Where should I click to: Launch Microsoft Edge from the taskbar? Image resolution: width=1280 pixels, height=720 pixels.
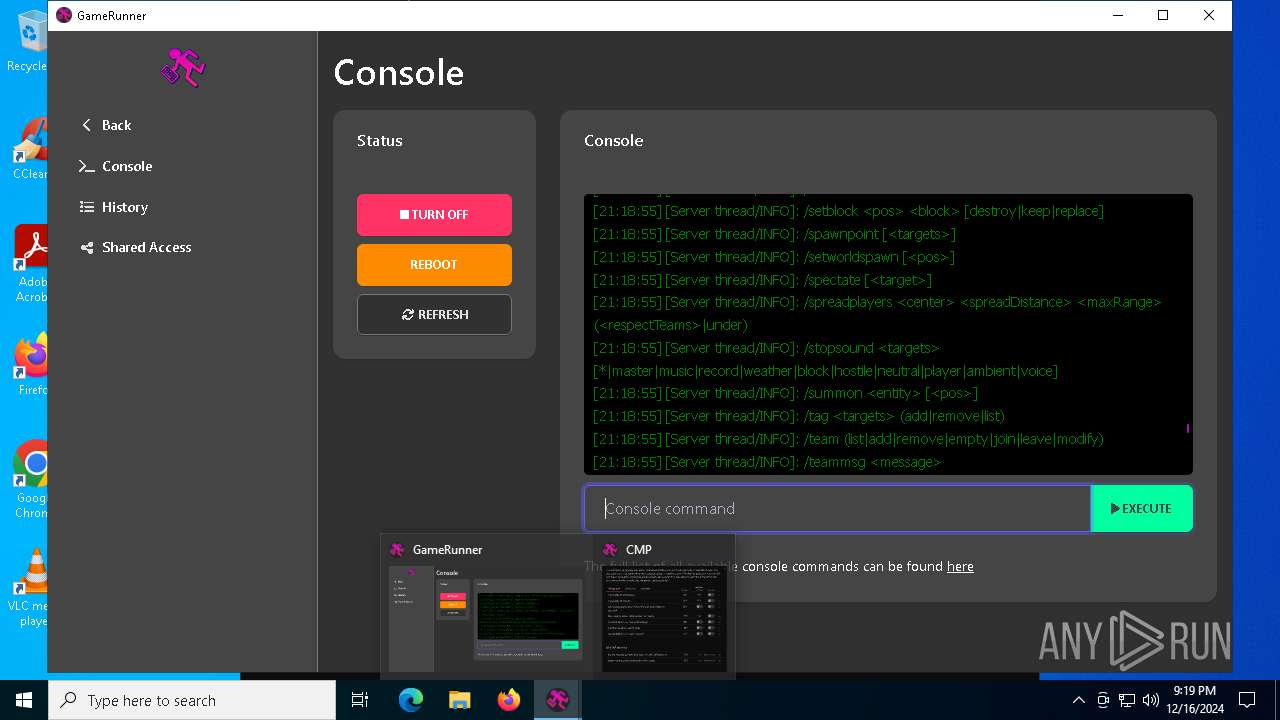tap(411, 700)
